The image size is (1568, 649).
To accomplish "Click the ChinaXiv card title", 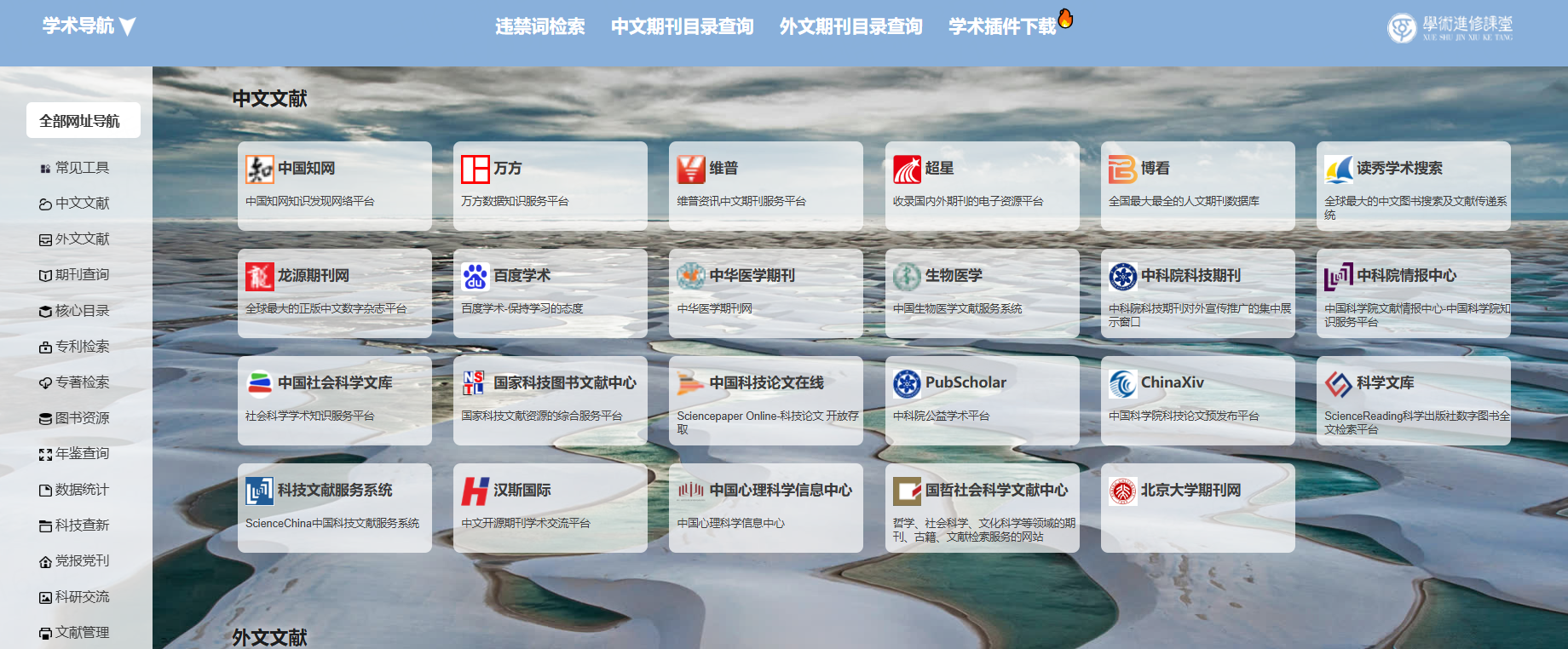I will point(1173,383).
